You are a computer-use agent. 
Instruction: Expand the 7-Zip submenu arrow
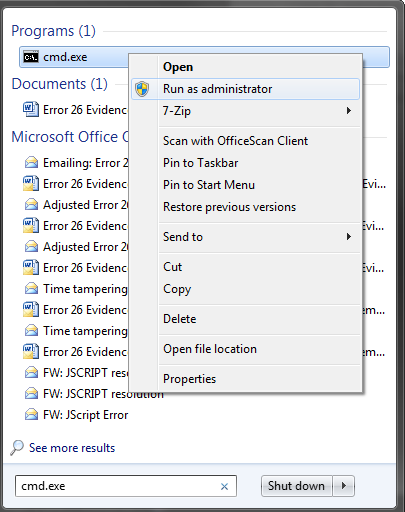click(349, 111)
